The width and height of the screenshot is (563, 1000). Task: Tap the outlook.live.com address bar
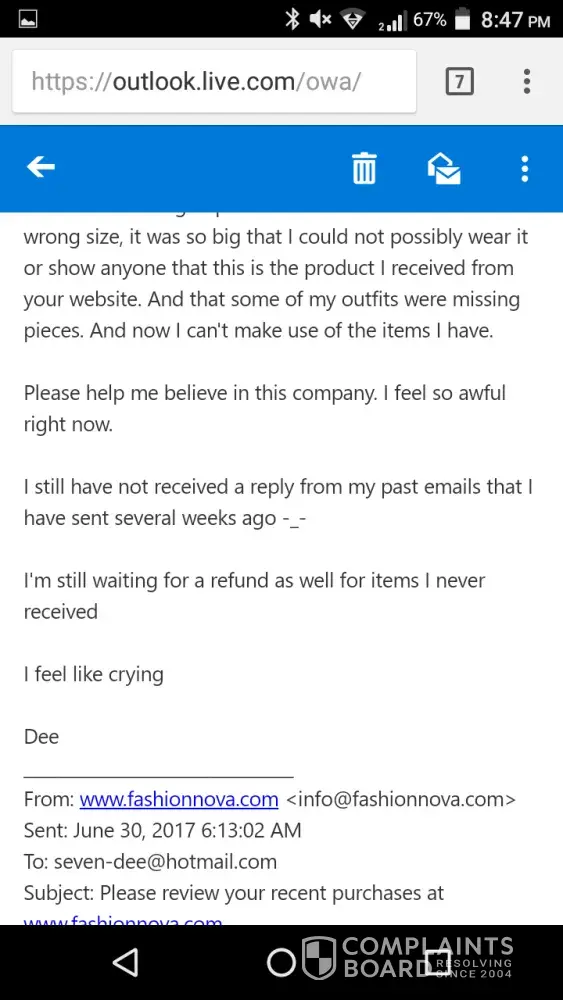click(x=214, y=81)
